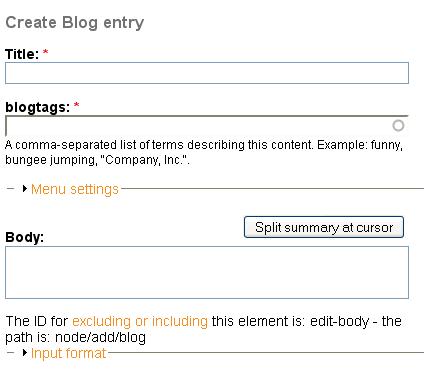Image resolution: width=426 pixels, height=371 pixels.
Task: Click the Split summary at cursor button
Action: (x=324, y=227)
